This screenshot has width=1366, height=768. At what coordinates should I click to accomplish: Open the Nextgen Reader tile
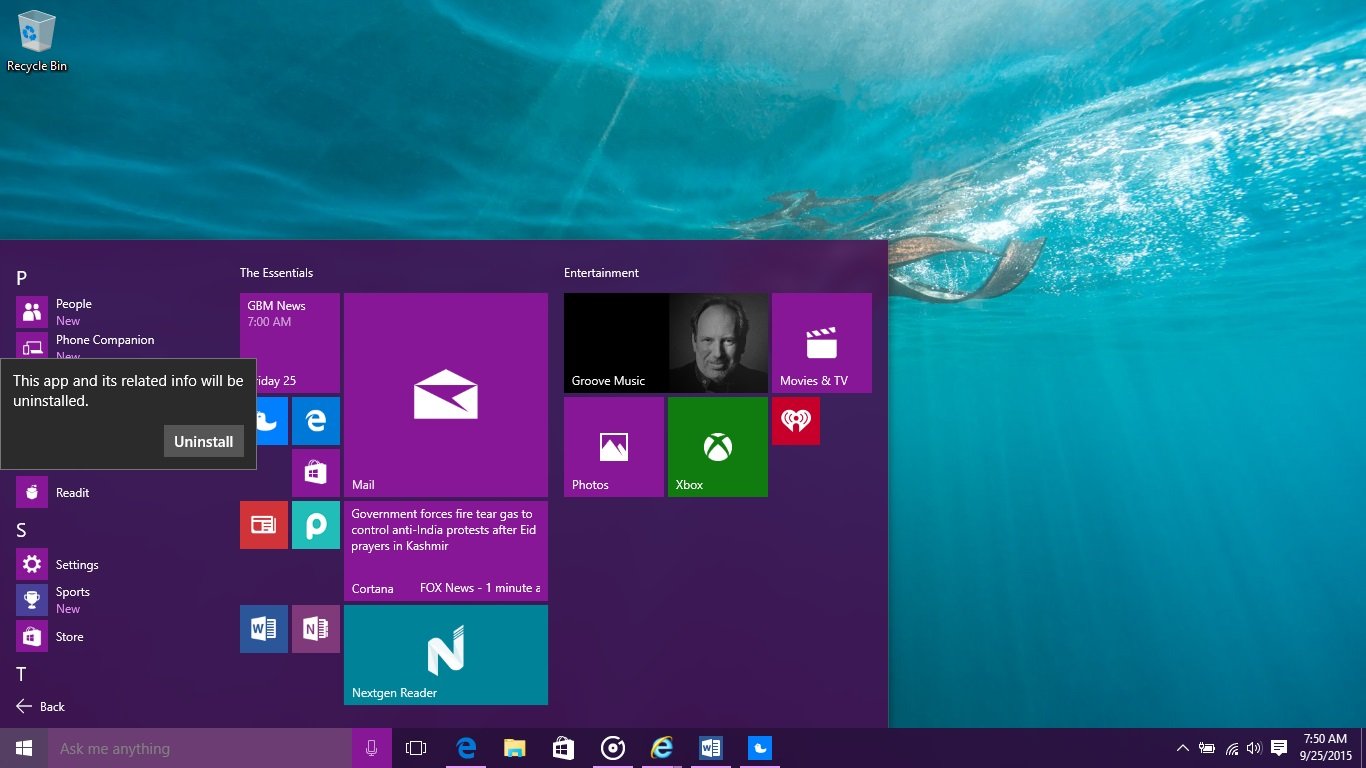click(x=446, y=655)
